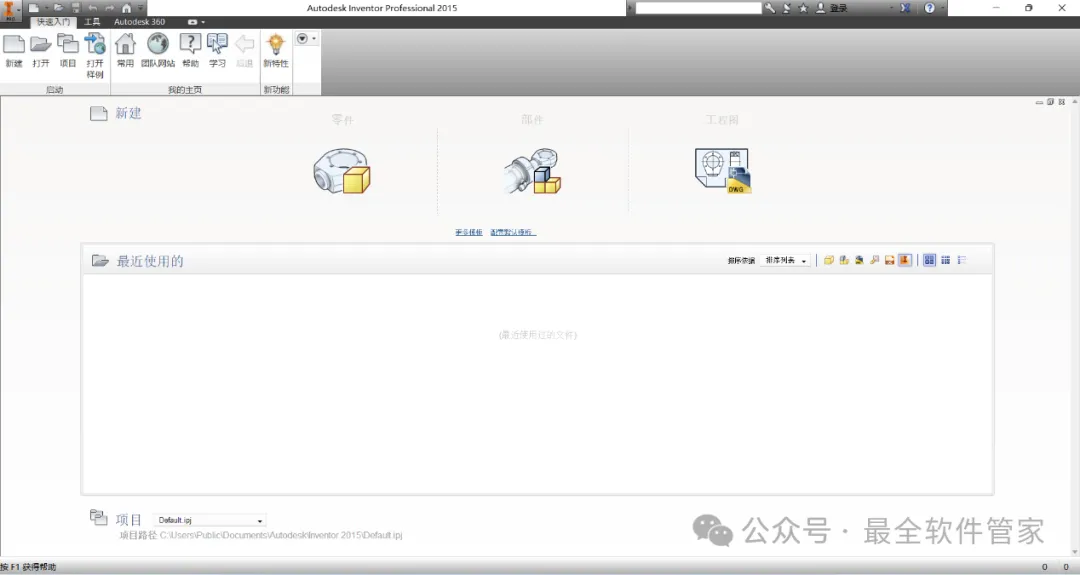
Task: Open Autodesk Exchange X icon
Action: pos(905,8)
